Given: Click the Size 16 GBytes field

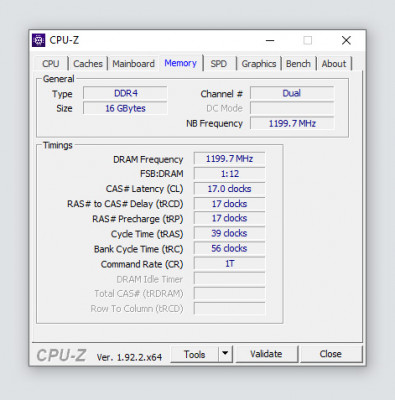Looking at the screenshot, I should (x=125, y=108).
